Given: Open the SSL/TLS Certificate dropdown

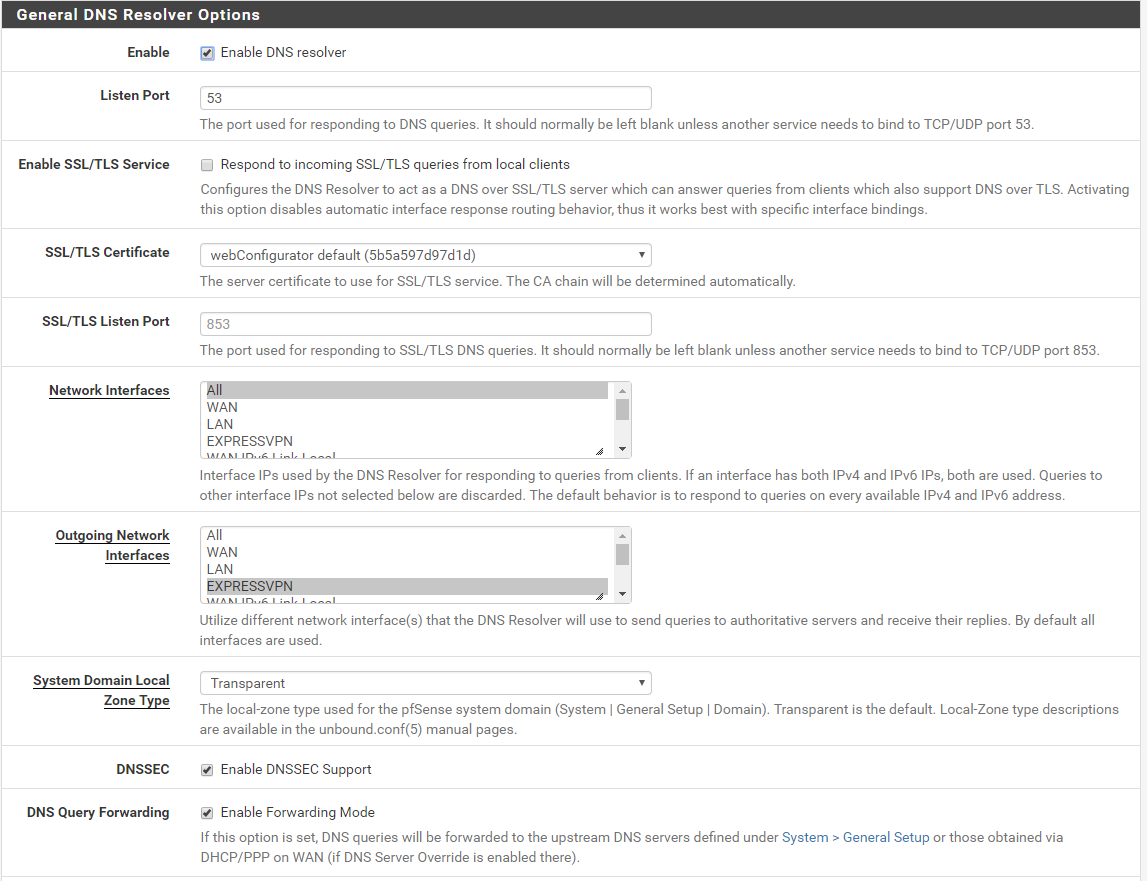Looking at the screenshot, I should 425,255.
